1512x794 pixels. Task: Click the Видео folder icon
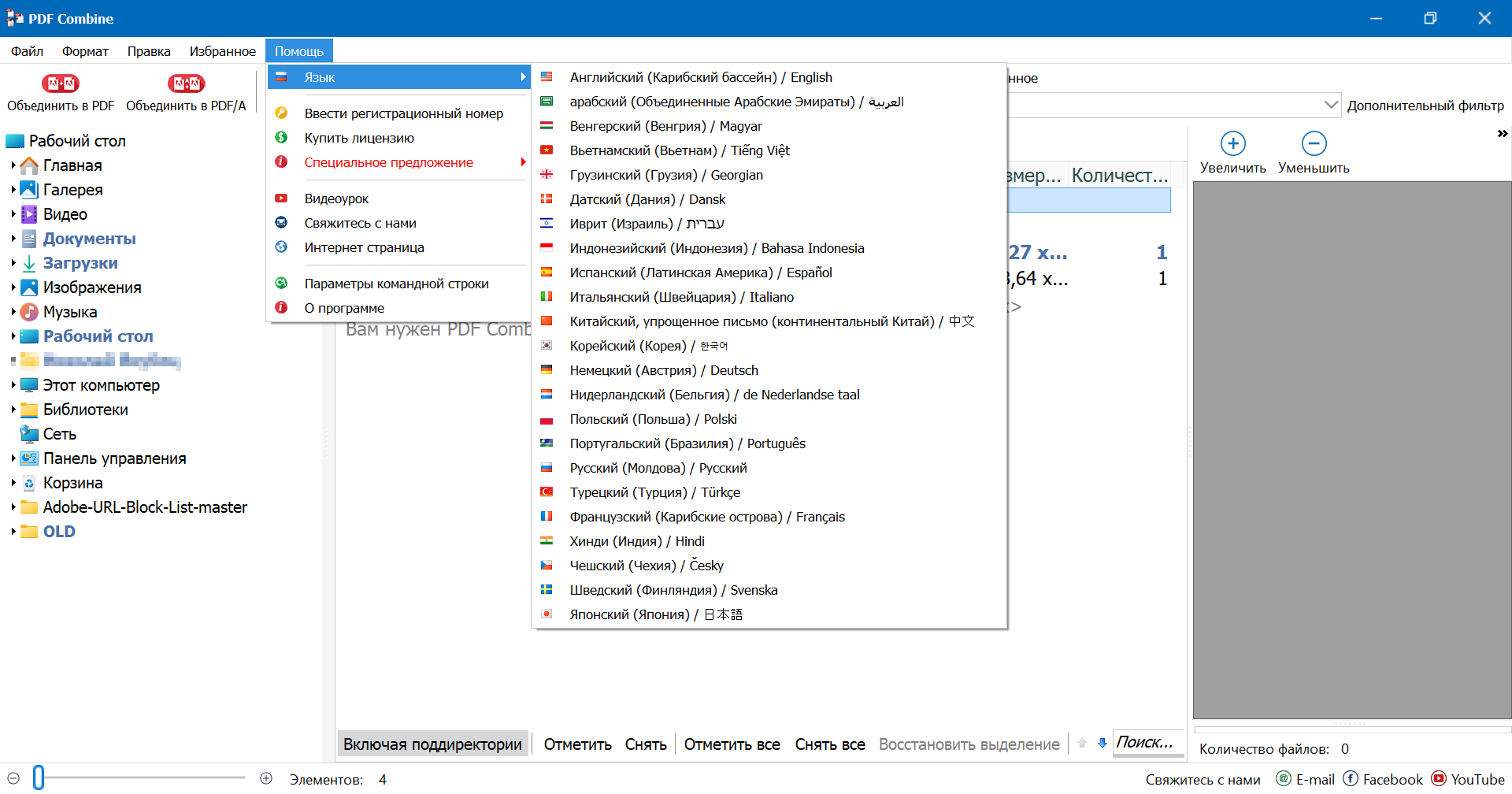pyautogui.click(x=29, y=214)
